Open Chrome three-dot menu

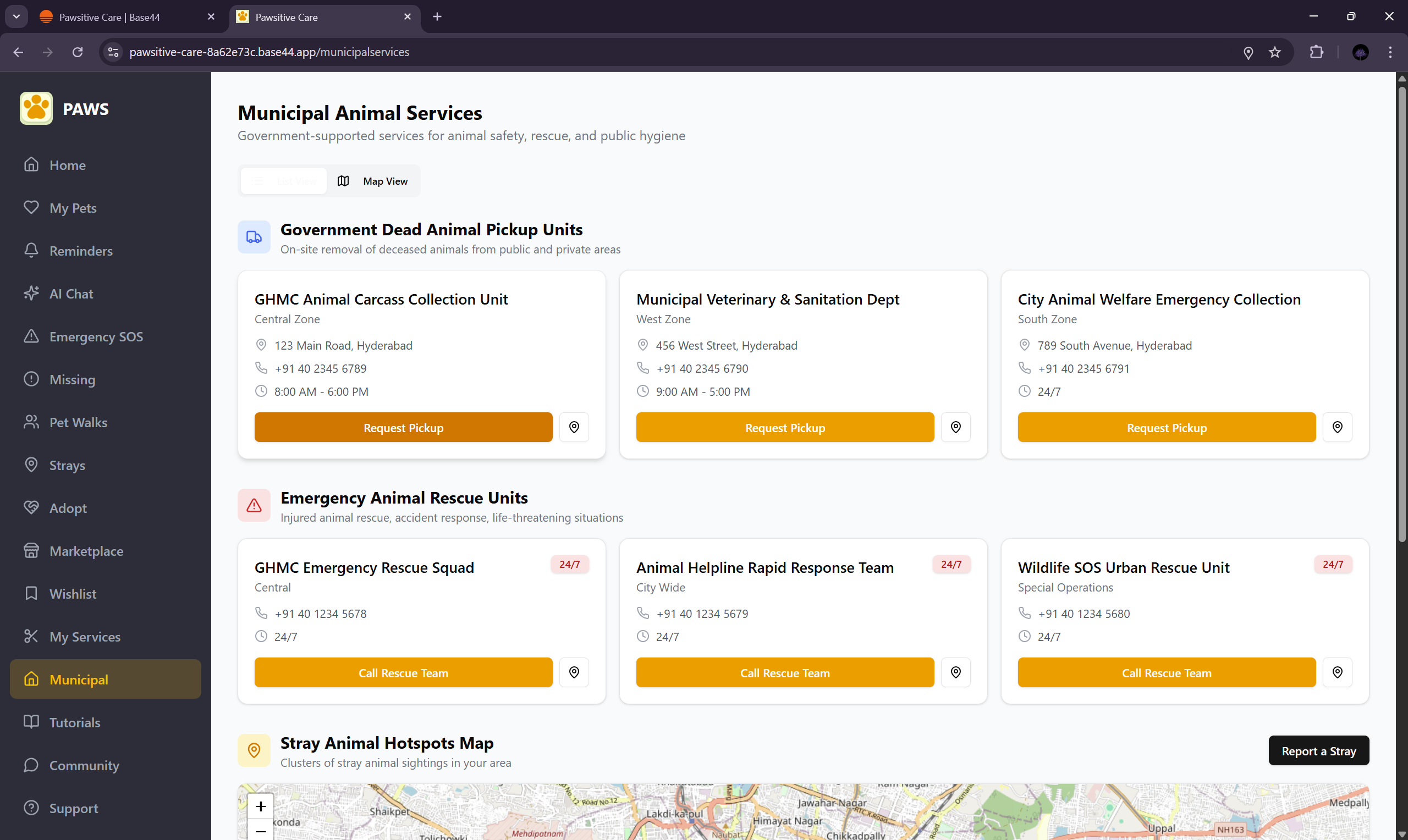[1390, 52]
